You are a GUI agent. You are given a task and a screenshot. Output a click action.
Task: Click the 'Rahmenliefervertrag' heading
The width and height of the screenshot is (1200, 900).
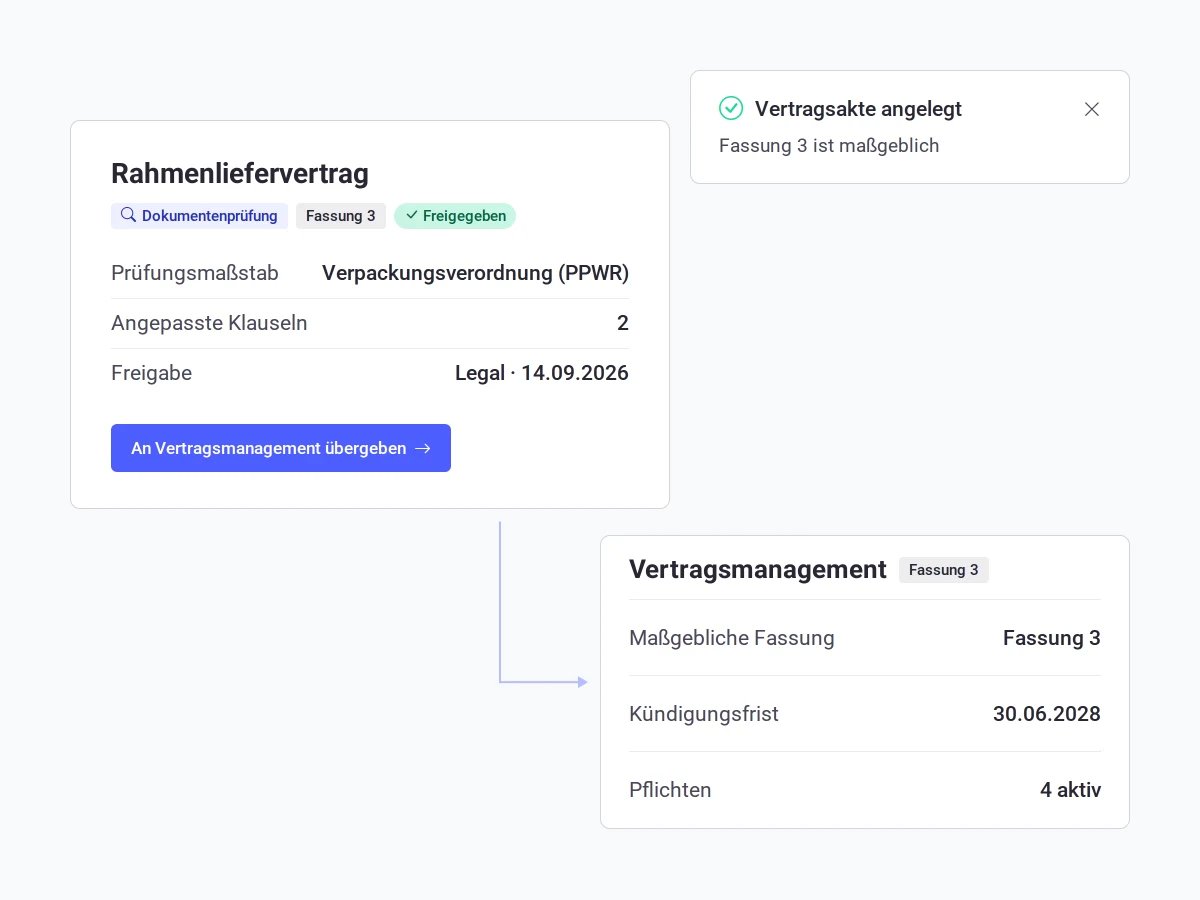[x=240, y=173]
